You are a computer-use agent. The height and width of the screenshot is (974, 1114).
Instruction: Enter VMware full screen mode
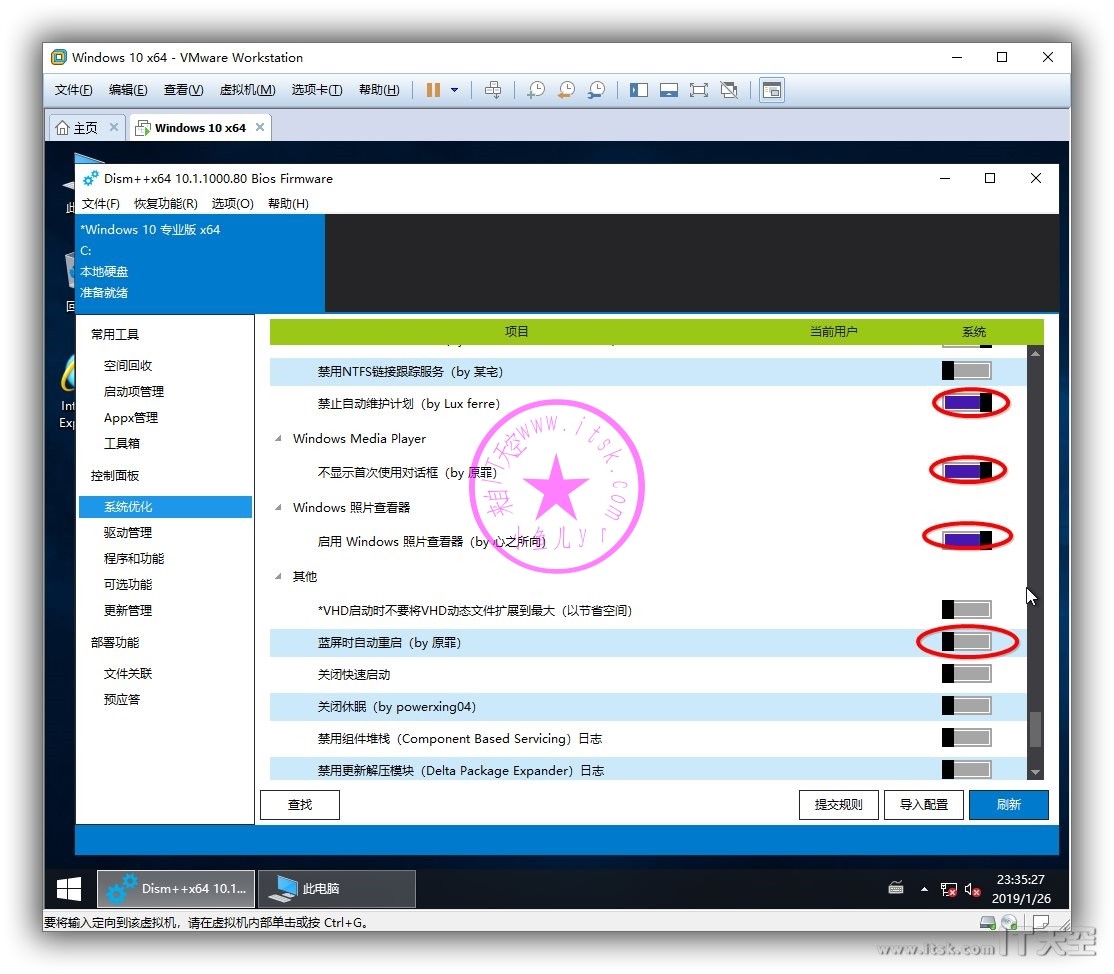(698, 90)
